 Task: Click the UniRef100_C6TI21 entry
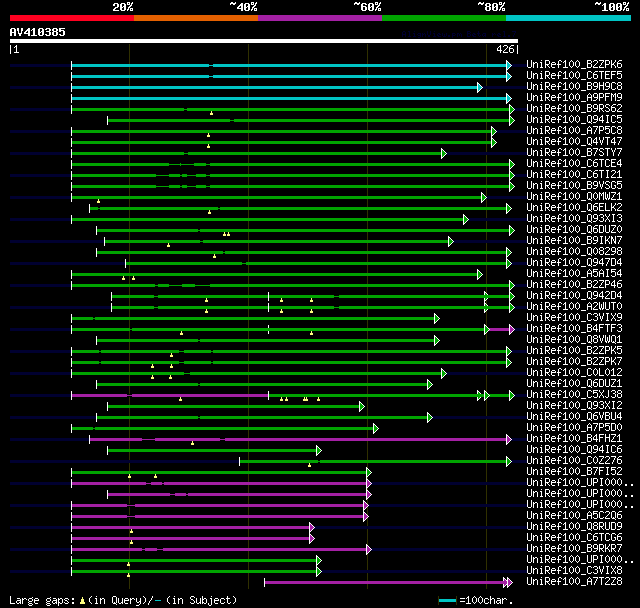coord(574,175)
